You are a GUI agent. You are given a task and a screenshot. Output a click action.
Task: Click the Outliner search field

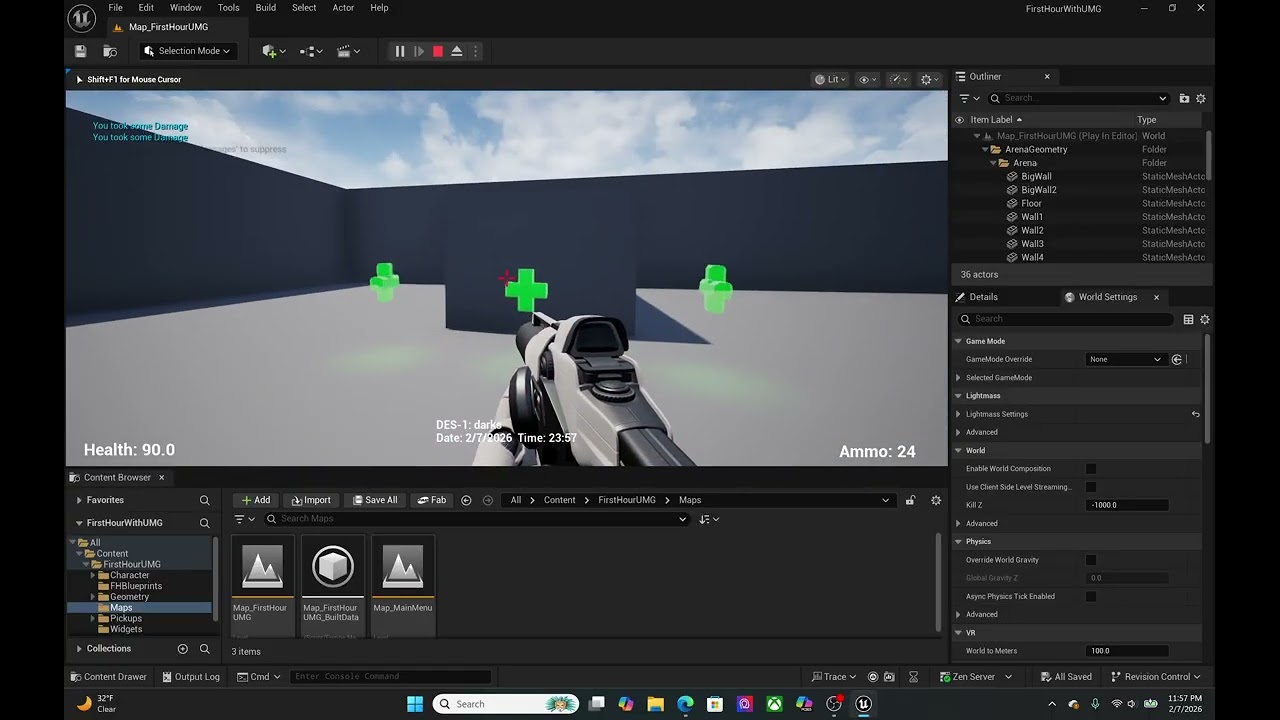tap(1078, 98)
